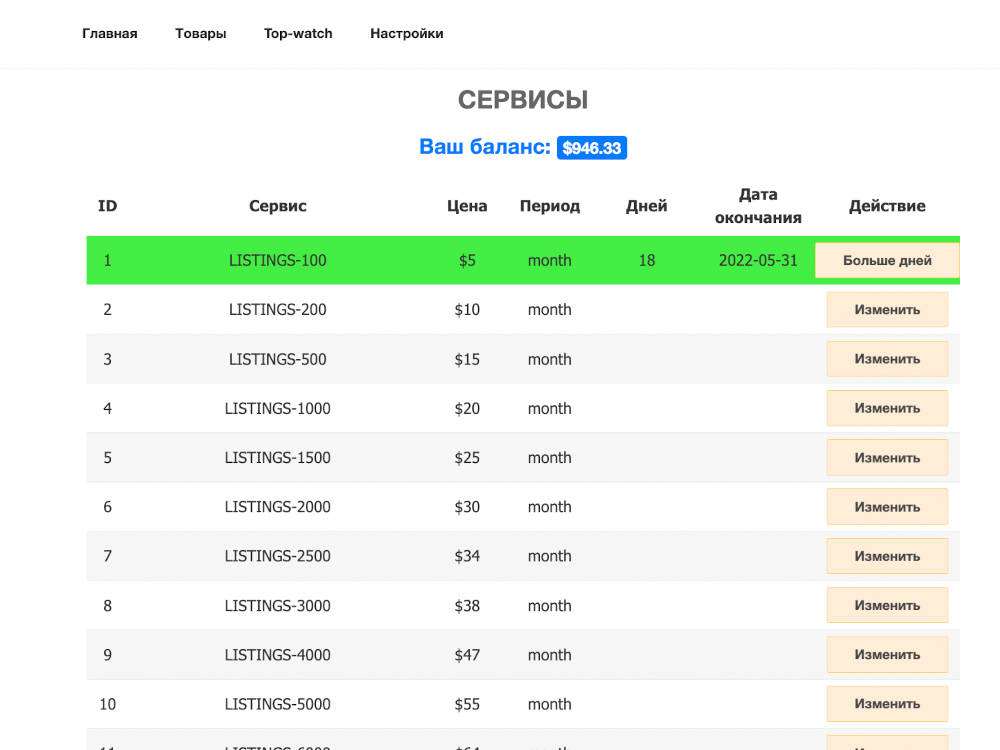Select the LISTINGS-100 service name
The image size is (1000, 750).
click(x=277, y=260)
